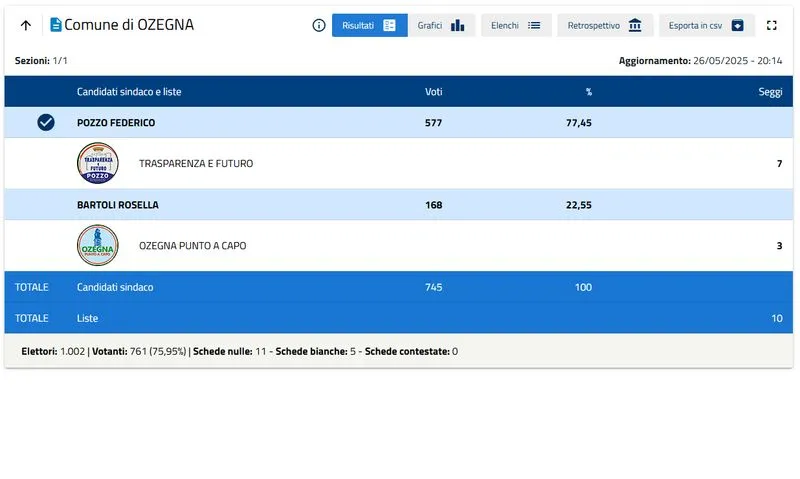Open the Elenchi list view
This screenshot has height=479, width=800.
pyautogui.click(x=516, y=25)
